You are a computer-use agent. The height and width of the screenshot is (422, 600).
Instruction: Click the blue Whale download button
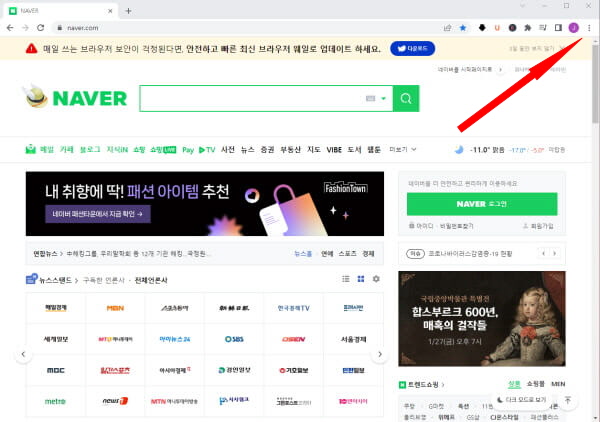pyautogui.click(x=412, y=49)
